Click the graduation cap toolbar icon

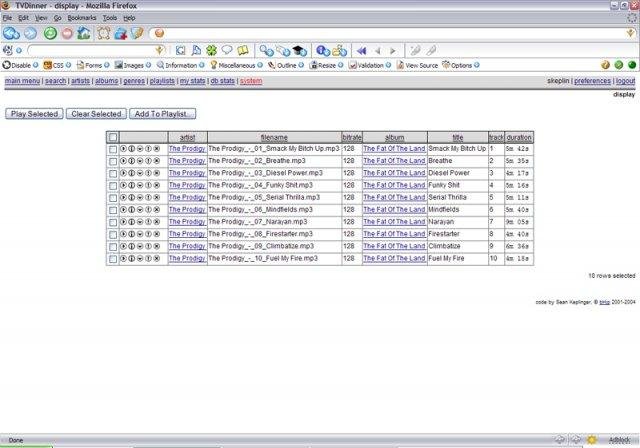tap(300, 51)
